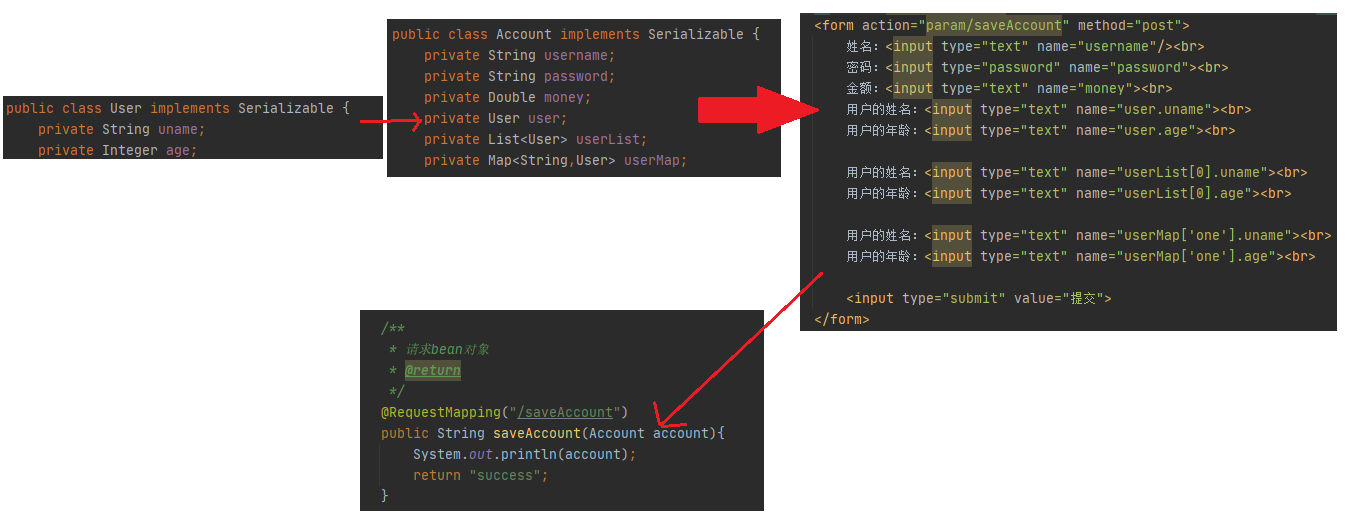Click the input line named "userMap['one'].uname"
This screenshot has height=522, width=1346.
pos(1089,235)
